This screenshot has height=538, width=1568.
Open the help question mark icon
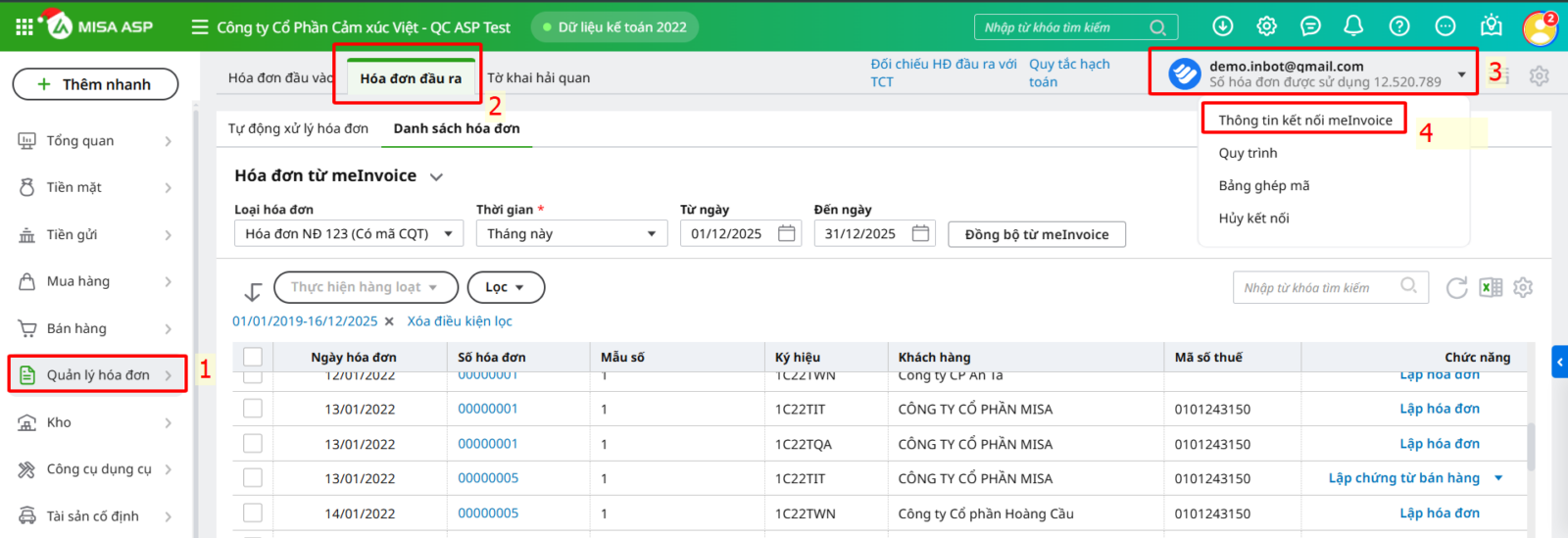(1399, 26)
